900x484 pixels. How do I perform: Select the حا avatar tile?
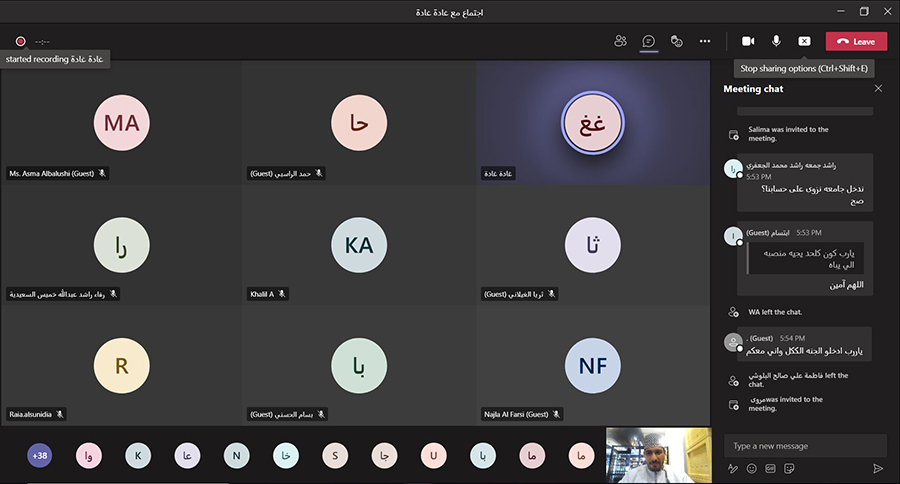point(359,123)
